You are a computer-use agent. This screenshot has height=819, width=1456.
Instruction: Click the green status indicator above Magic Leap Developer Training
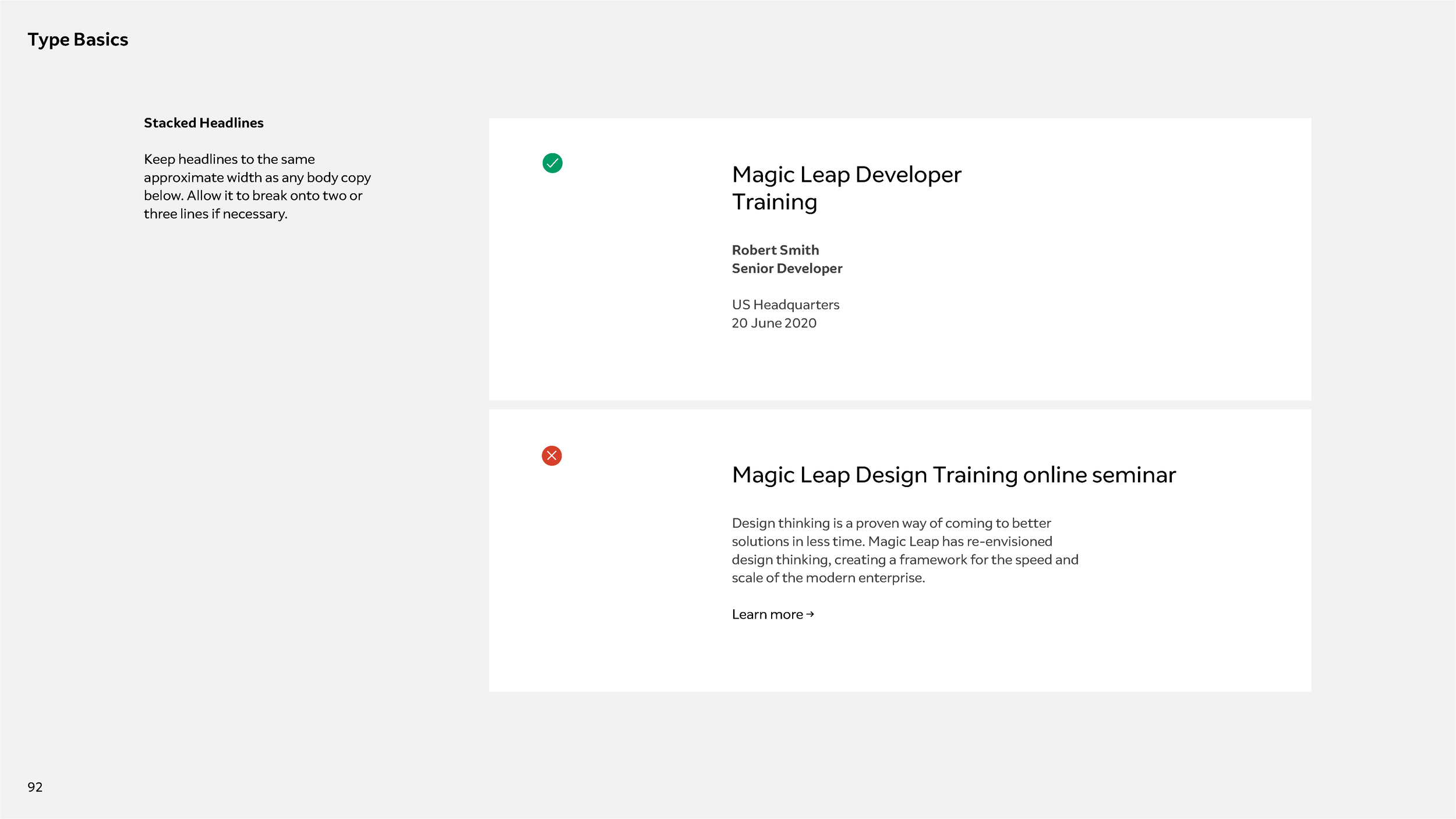tap(552, 163)
